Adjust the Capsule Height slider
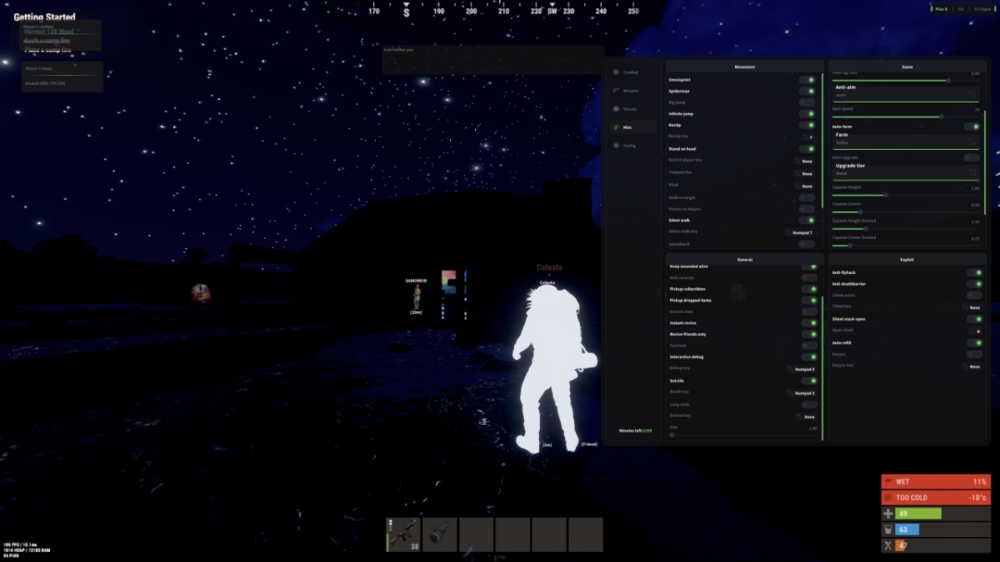1000x562 pixels. pyautogui.click(x=905, y=195)
